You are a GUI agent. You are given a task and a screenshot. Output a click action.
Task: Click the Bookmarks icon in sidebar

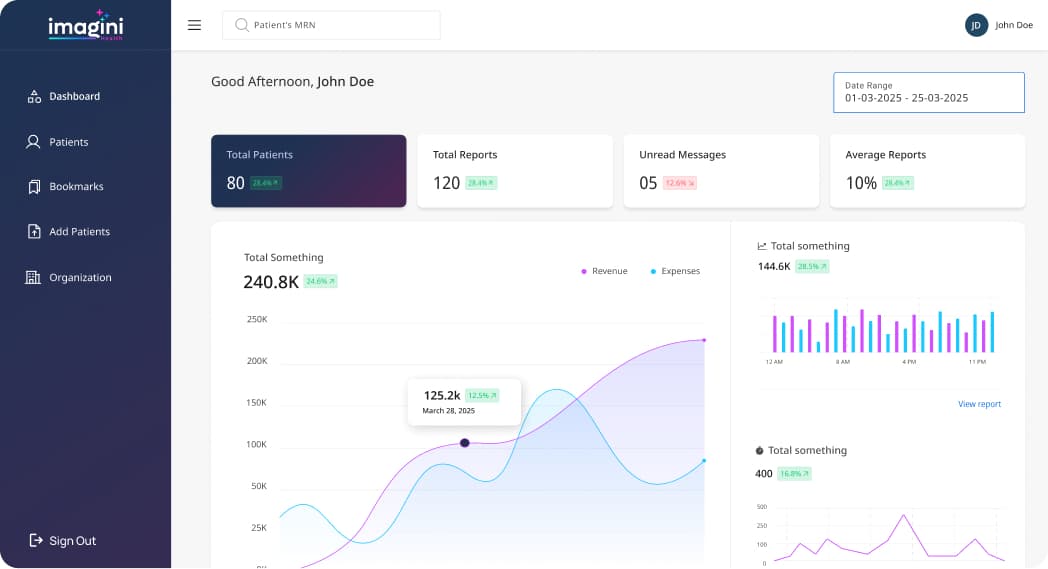click(x=33, y=187)
